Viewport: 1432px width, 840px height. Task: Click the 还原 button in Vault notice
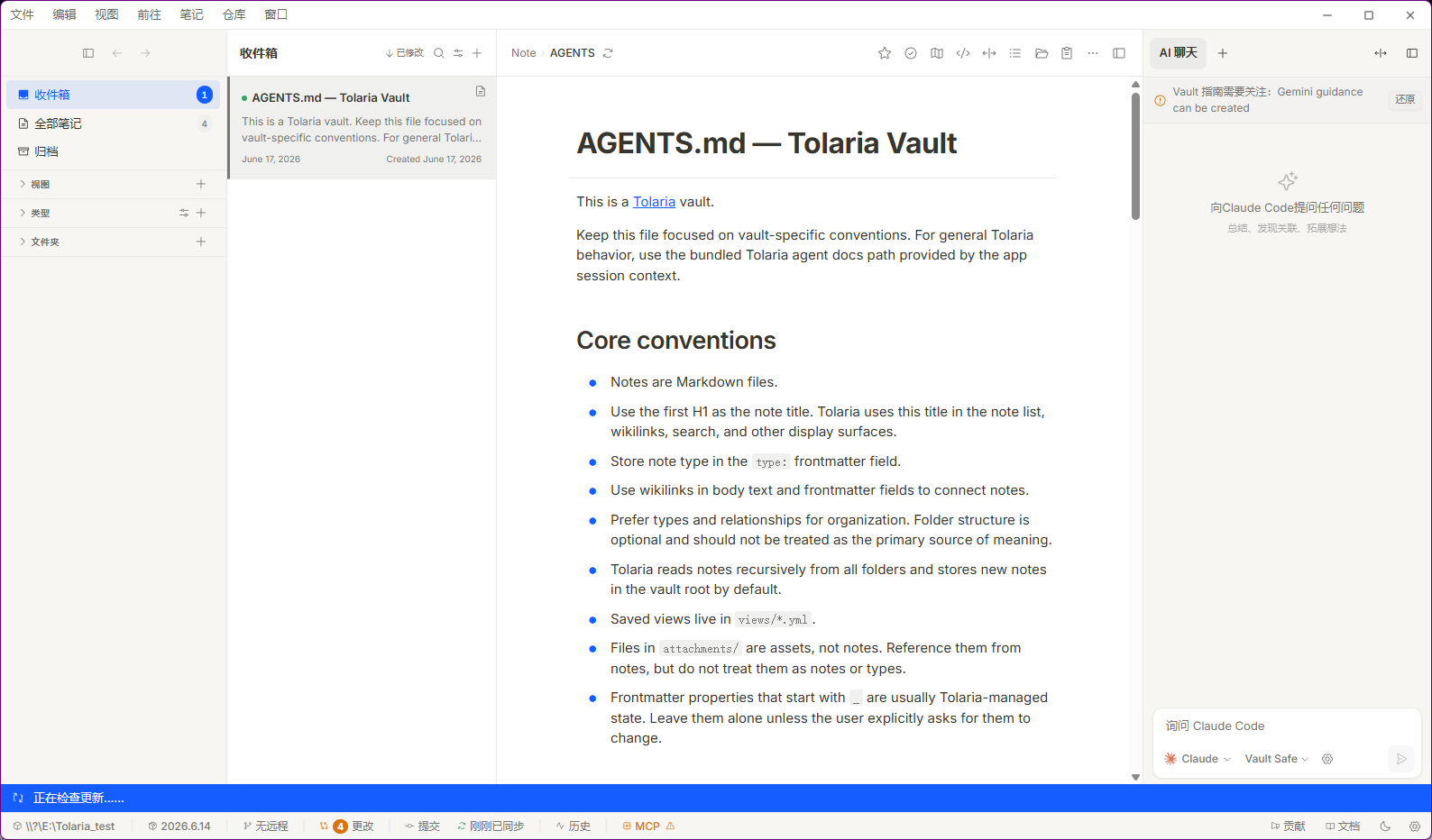[x=1405, y=99]
